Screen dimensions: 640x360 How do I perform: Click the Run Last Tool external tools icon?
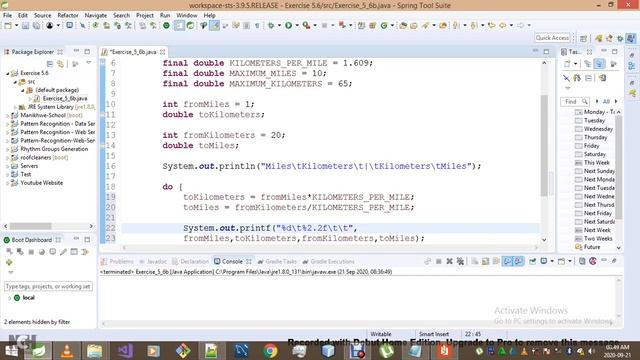coord(306,26)
